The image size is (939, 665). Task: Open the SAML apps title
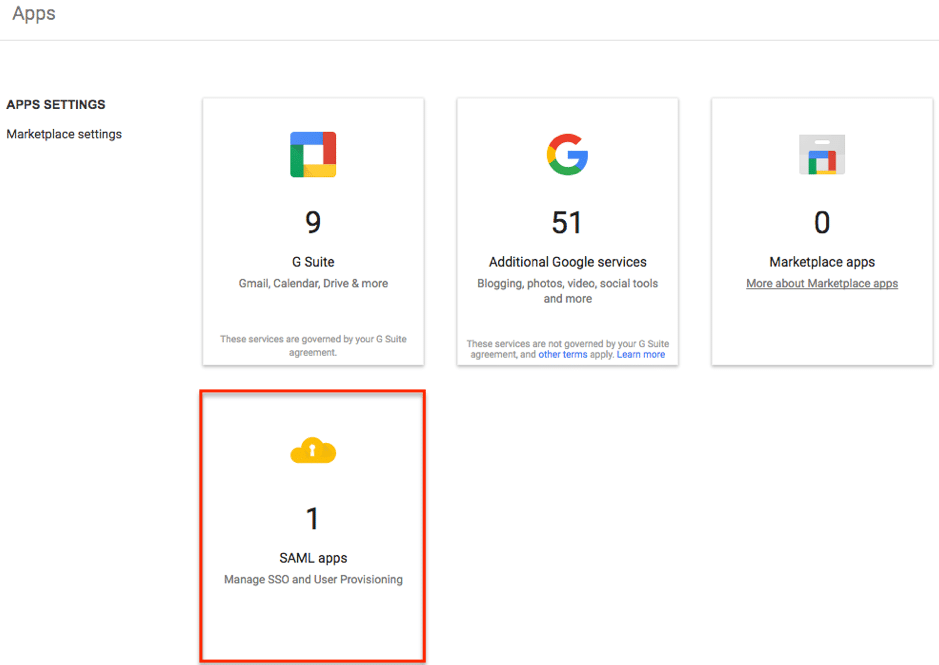pyautogui.click(x=313, y=558)
